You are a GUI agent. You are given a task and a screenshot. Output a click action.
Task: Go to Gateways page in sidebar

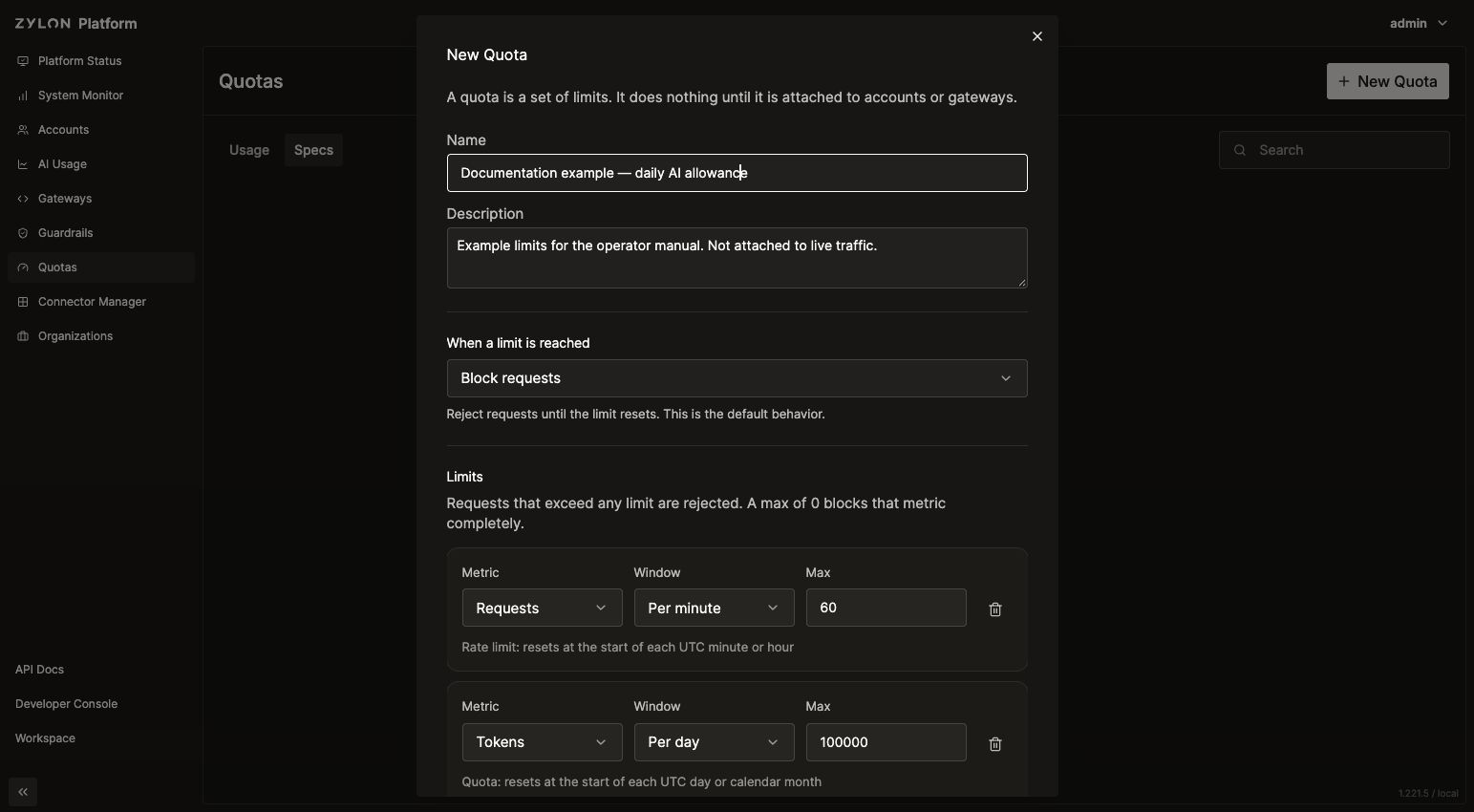point(101,199)
